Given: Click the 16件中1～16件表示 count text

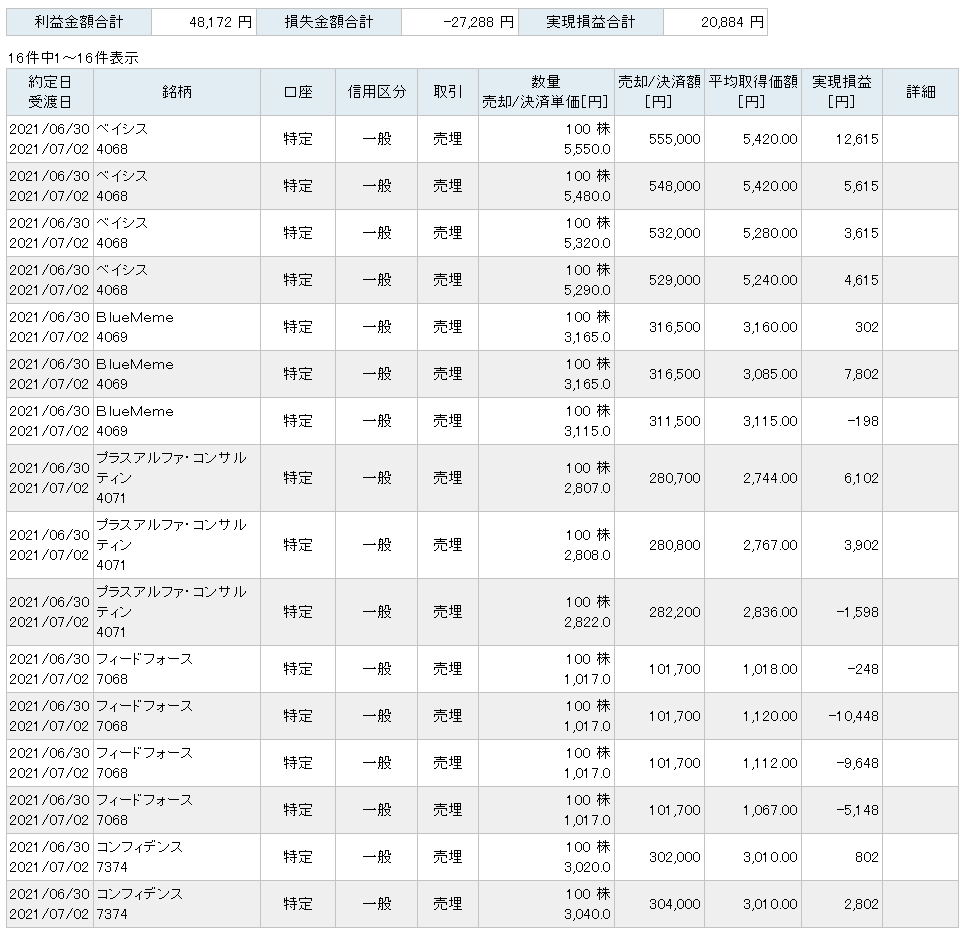Looking at the screenshot, I should click(x=73, y=58).
